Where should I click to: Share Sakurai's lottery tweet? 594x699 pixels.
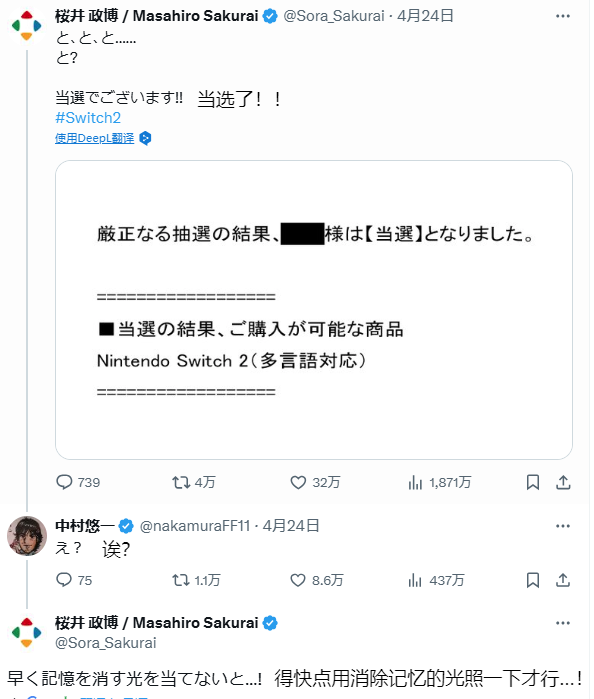tap(563, 482)
